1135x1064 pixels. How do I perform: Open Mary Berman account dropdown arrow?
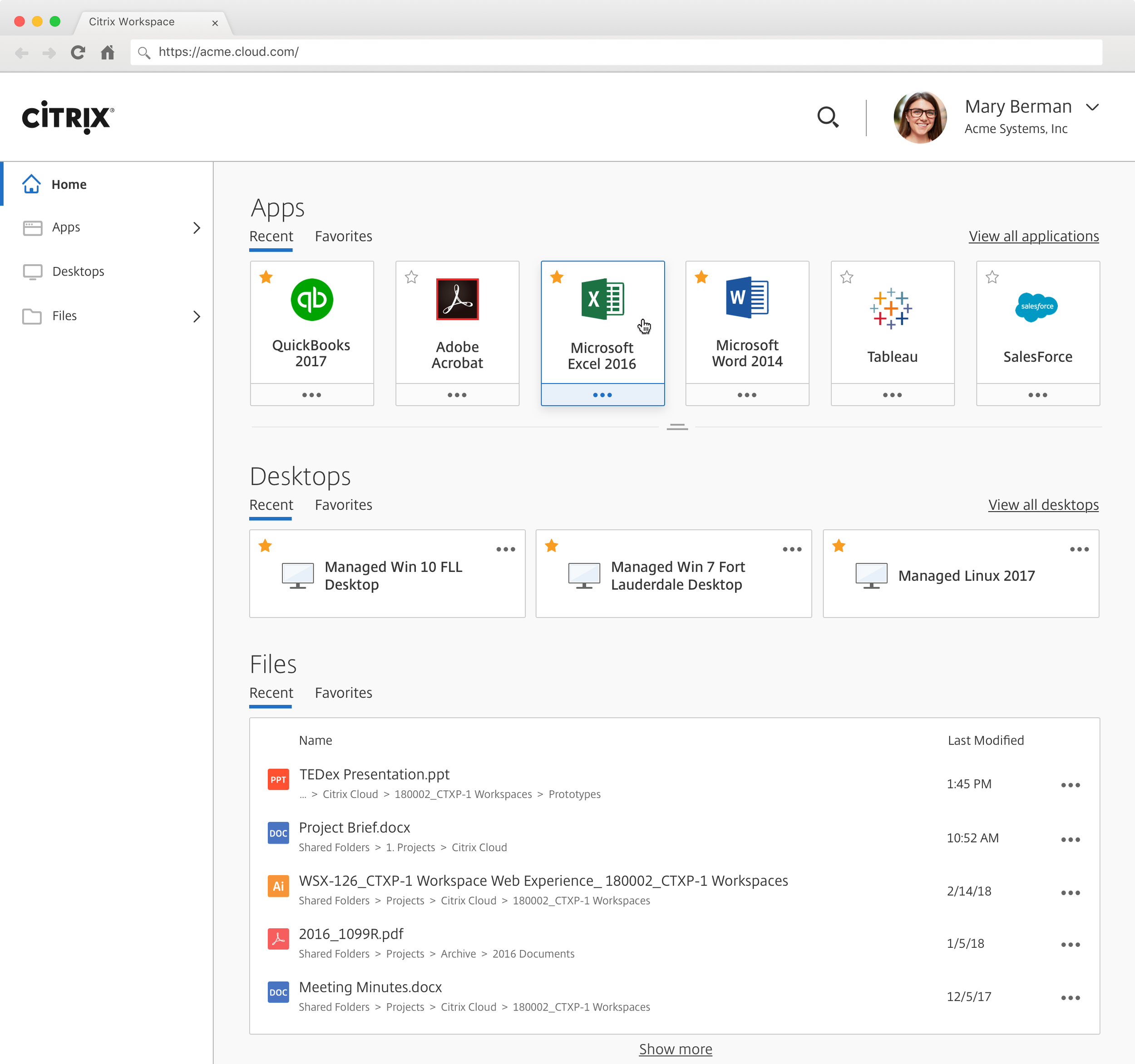(x=1092, y=107)
